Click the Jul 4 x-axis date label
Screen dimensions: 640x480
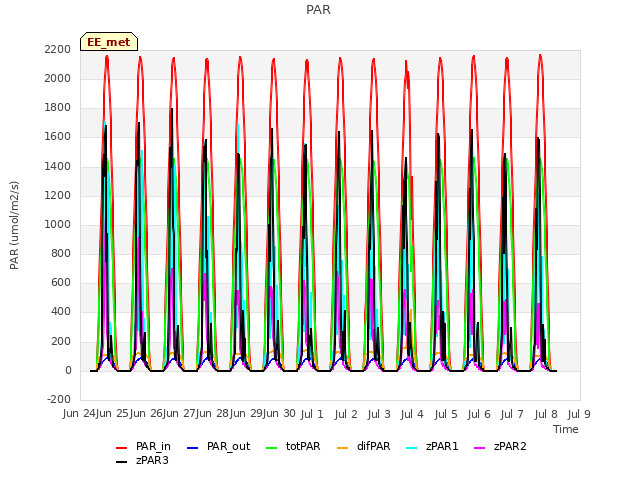412,414
